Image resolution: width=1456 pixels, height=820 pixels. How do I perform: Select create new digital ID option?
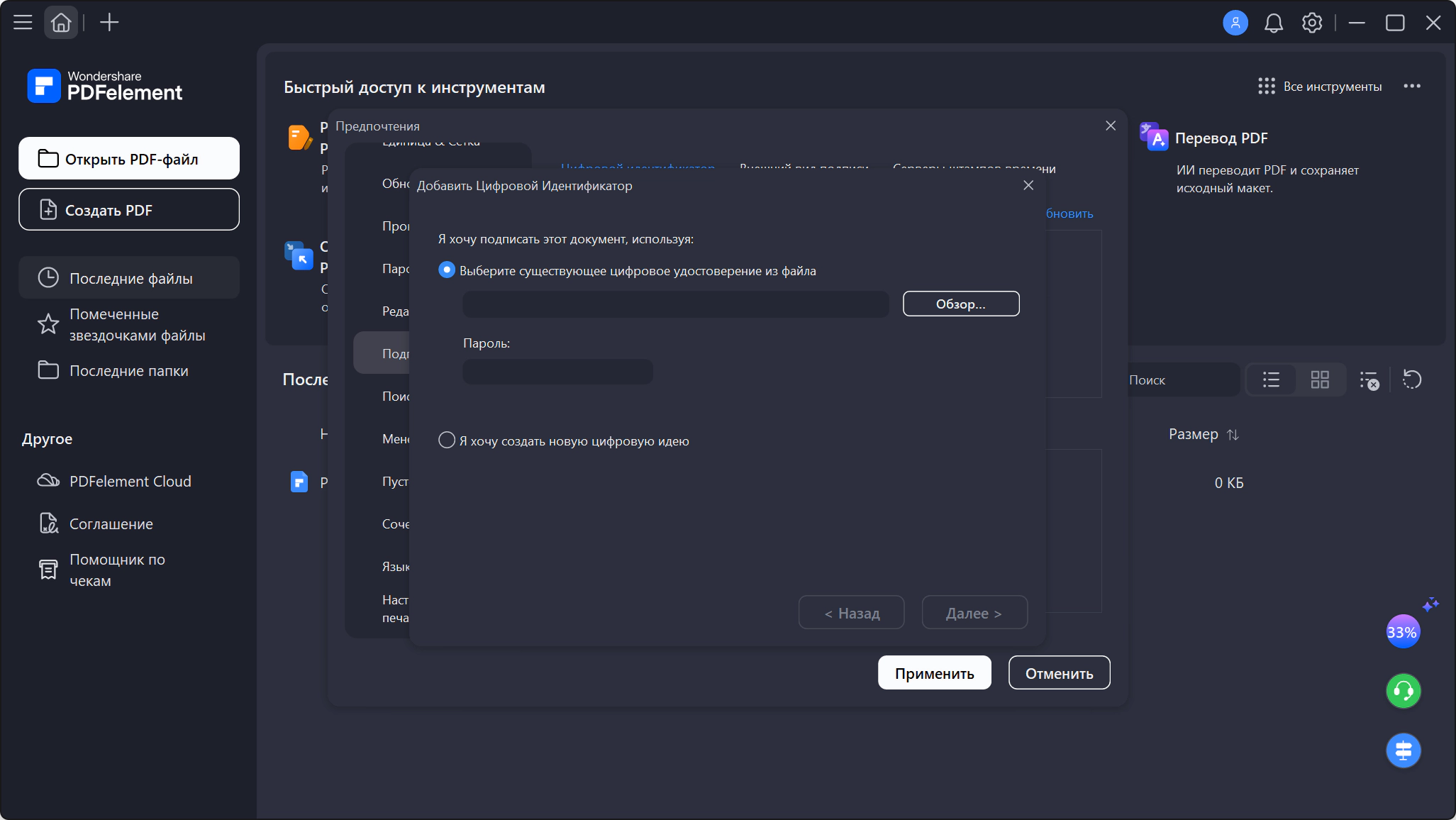(x=564, y=441)
